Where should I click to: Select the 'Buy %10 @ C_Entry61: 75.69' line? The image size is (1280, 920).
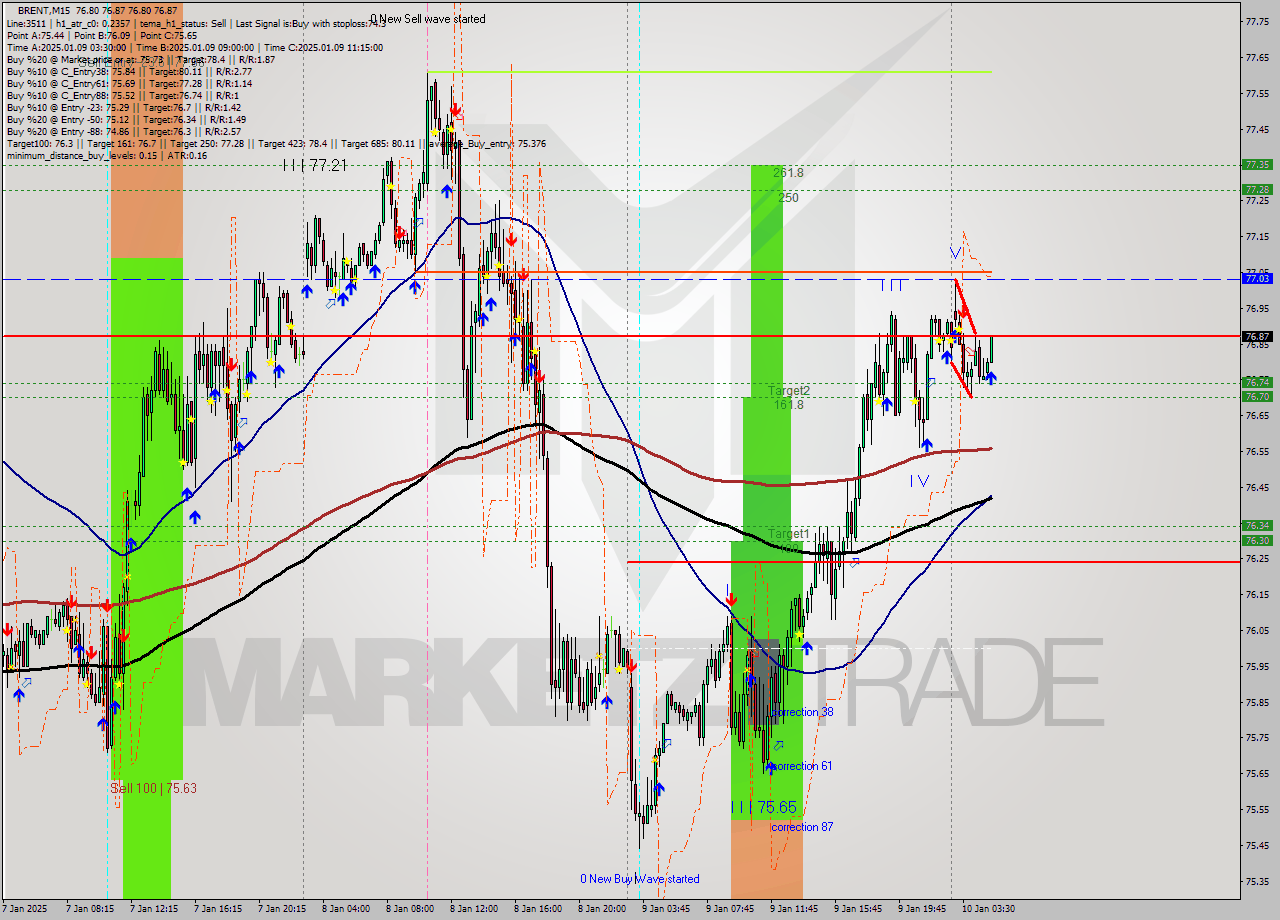pos(129,83)
